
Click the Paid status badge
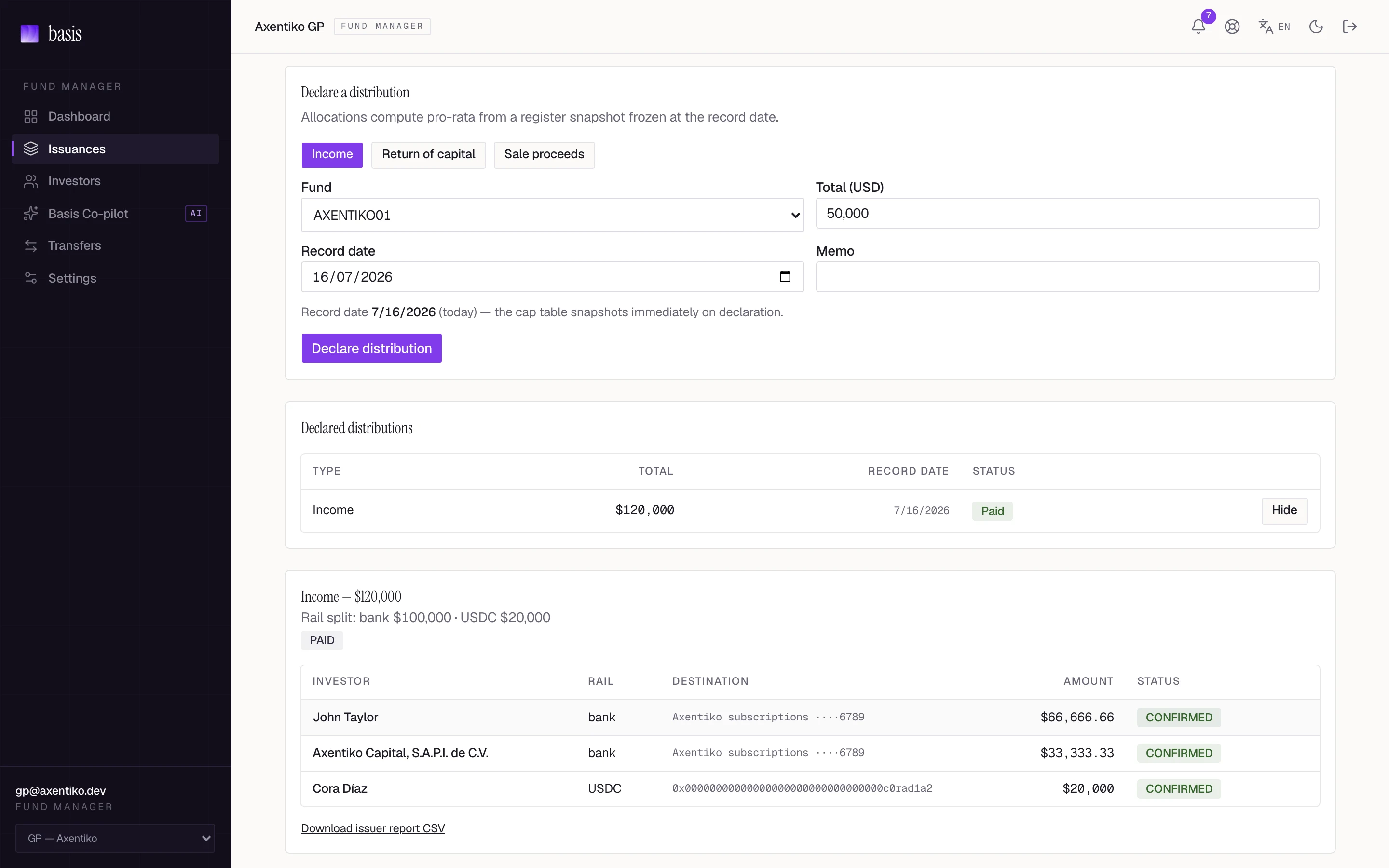coord(992,511)
